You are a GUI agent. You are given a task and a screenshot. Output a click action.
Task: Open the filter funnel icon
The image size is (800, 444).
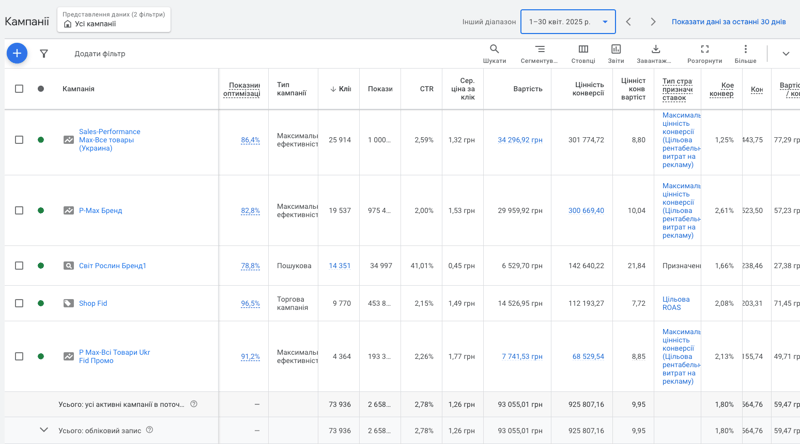coord(44,54)
